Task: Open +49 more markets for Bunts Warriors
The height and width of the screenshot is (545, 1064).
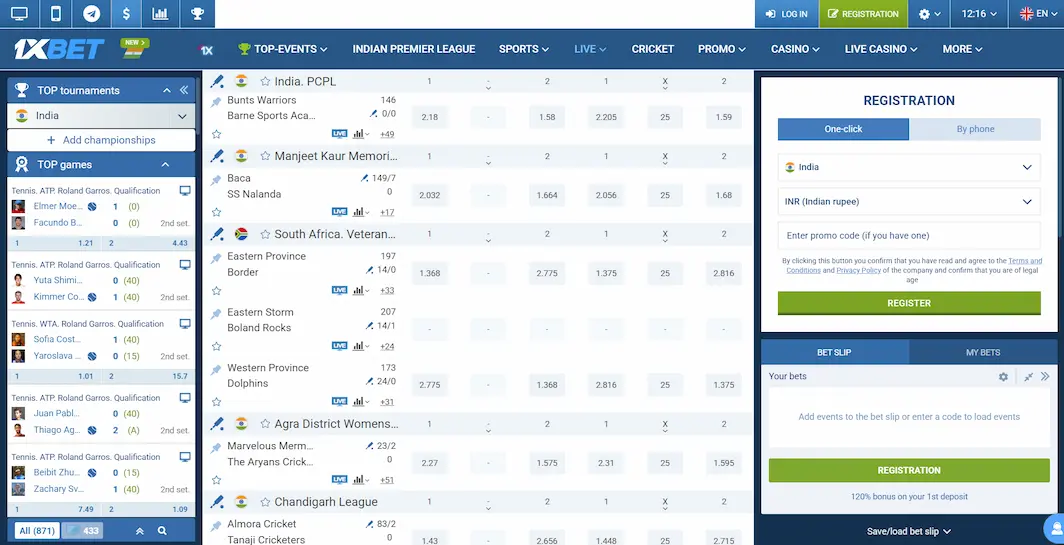Action: coord(387,134)
